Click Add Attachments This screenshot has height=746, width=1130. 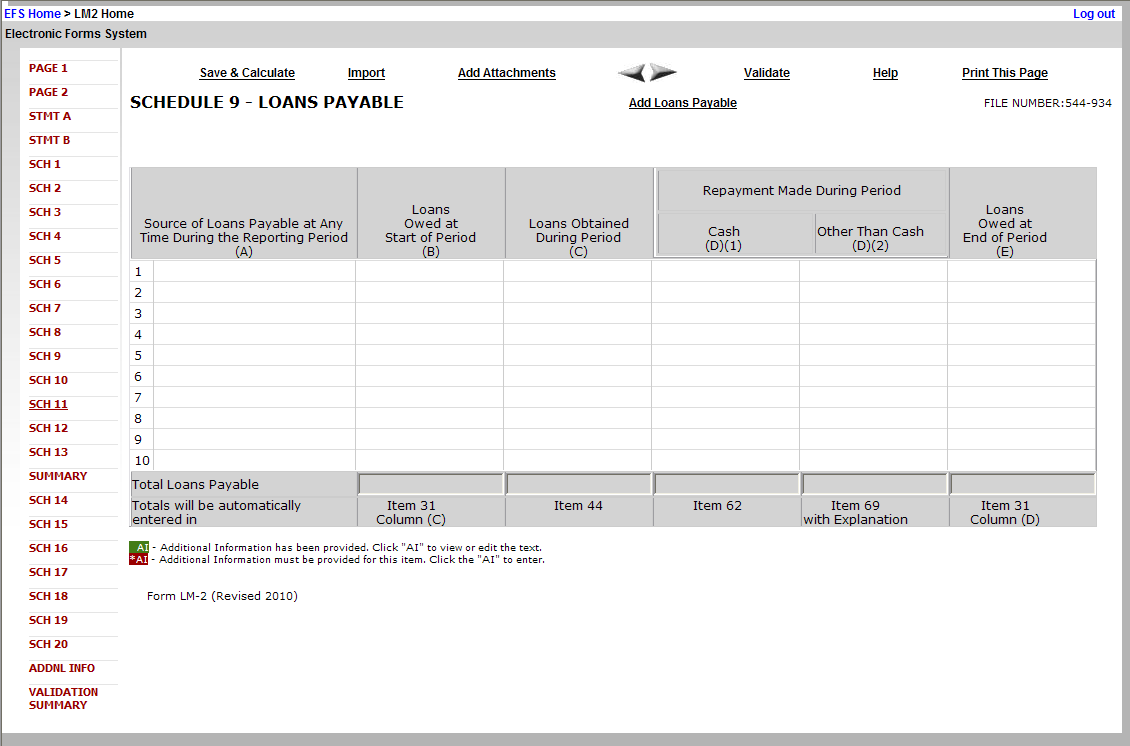507,73
